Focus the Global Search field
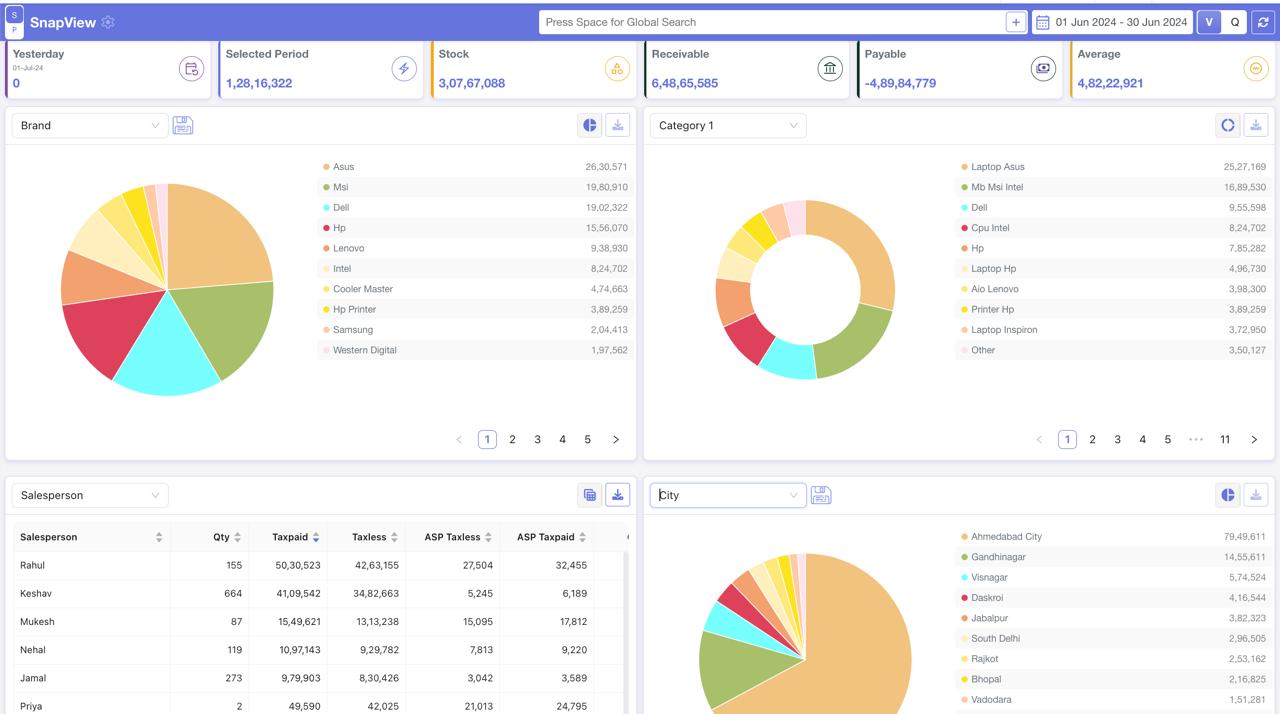 click(772, 22)
